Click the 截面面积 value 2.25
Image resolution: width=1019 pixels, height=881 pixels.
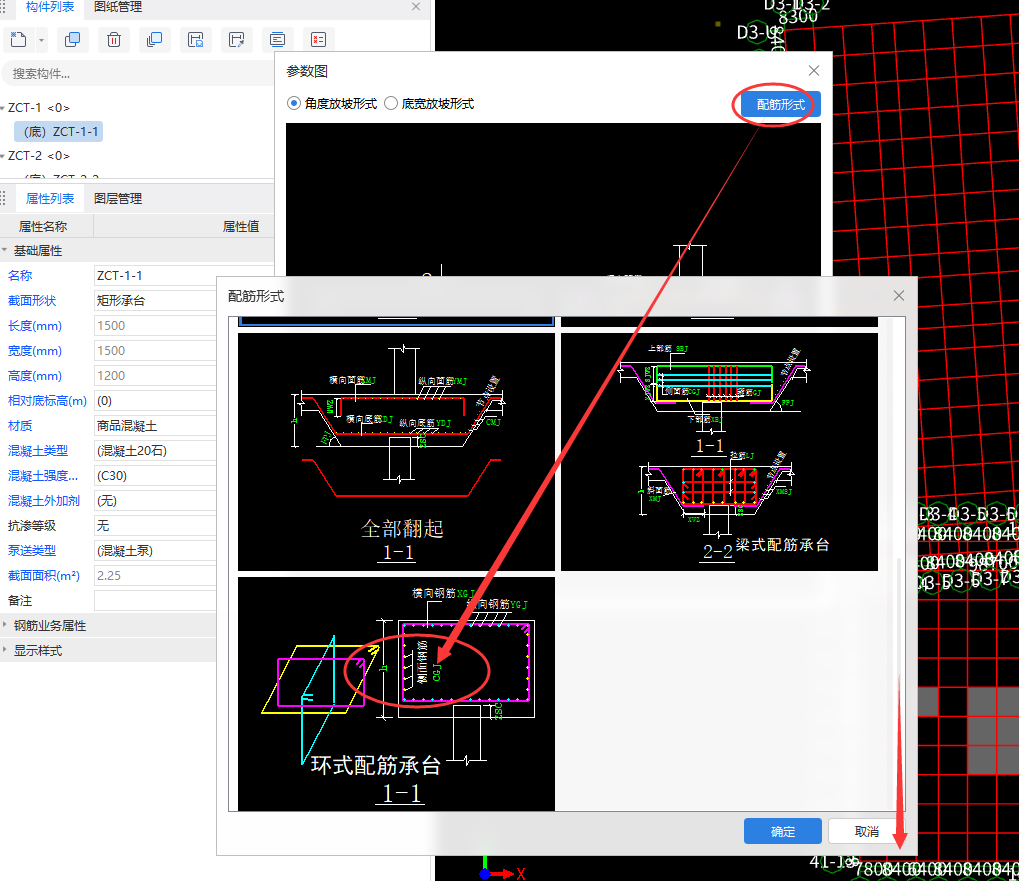[x=155, y=575]
